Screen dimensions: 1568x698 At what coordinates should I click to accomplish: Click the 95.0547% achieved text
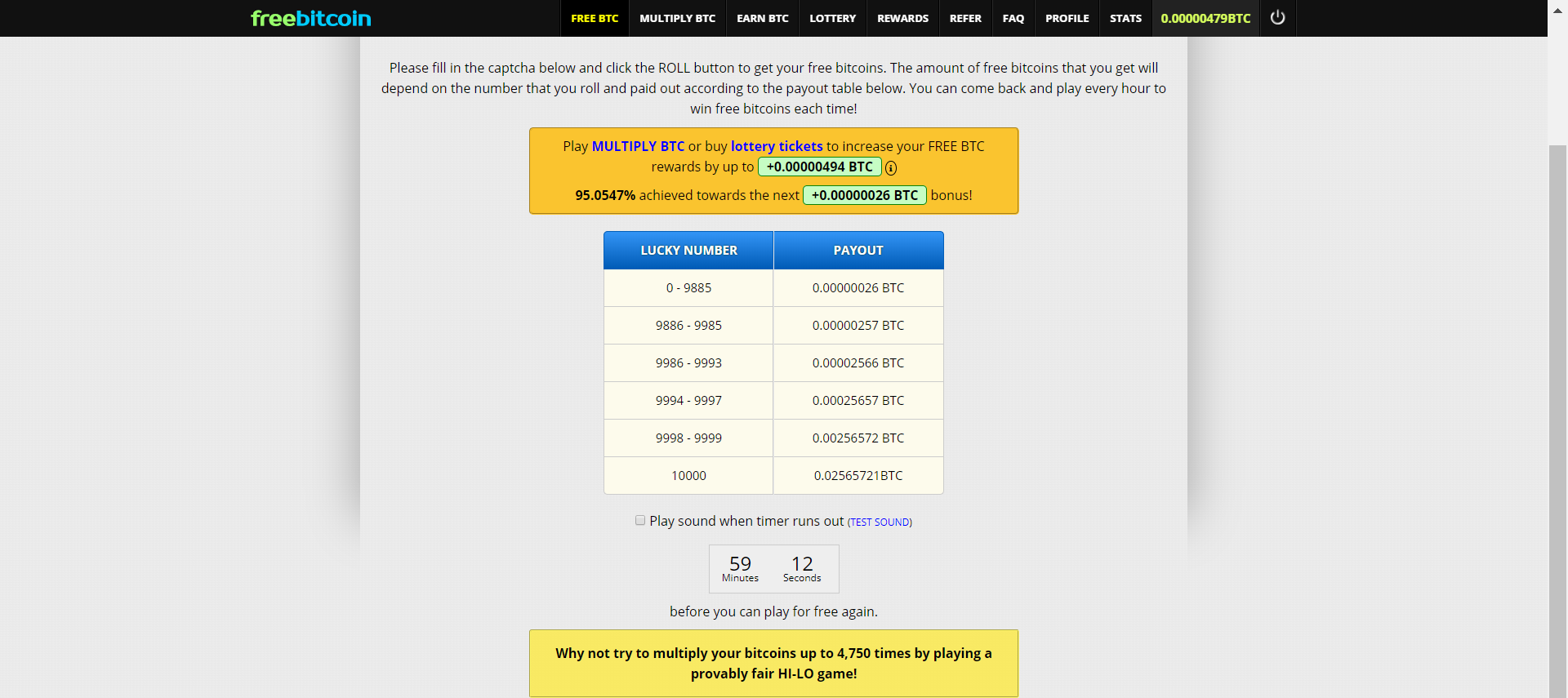tap(687, 196)
